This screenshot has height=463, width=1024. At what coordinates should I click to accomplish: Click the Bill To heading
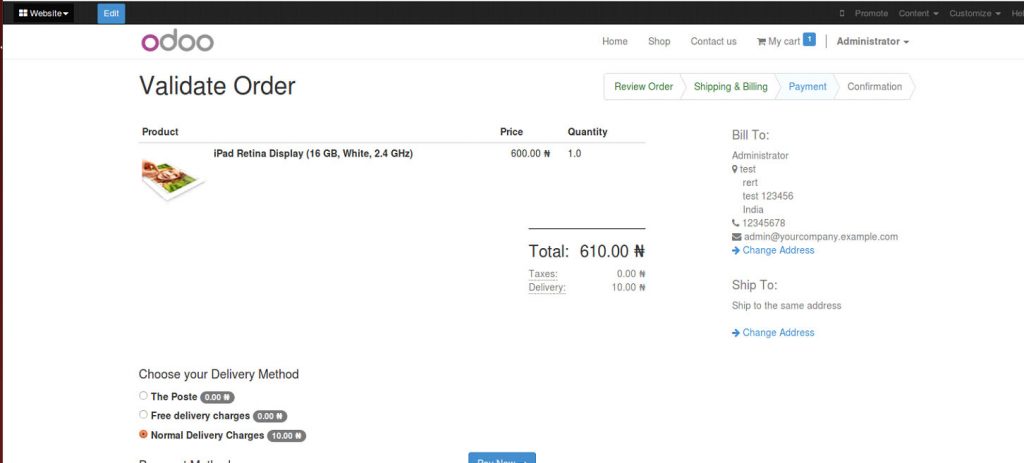(750, 135)
